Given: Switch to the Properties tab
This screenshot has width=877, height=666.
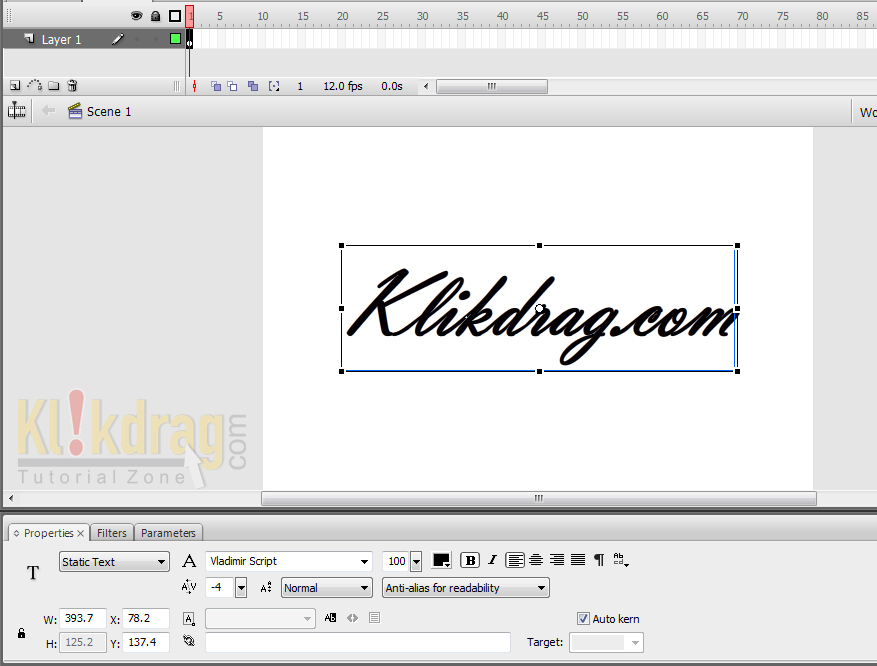Looking at the screenshot, I should pyautogui.click(x=49, y=533).
